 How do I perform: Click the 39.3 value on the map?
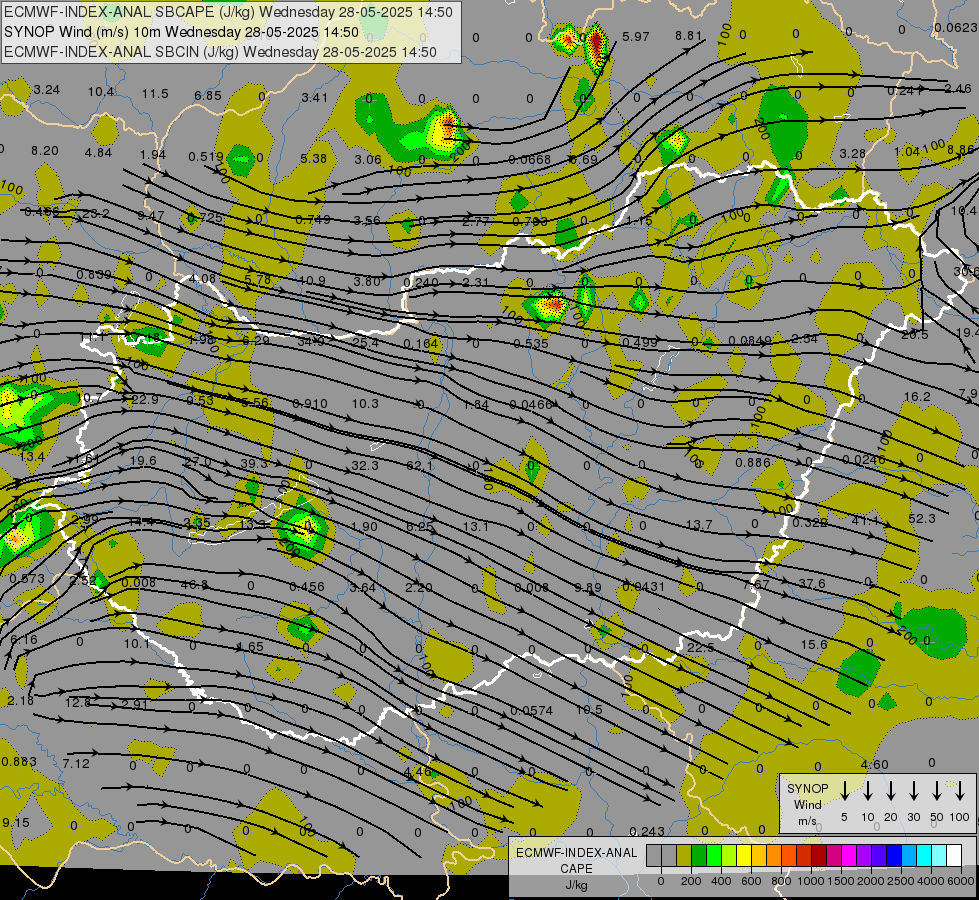253,463
